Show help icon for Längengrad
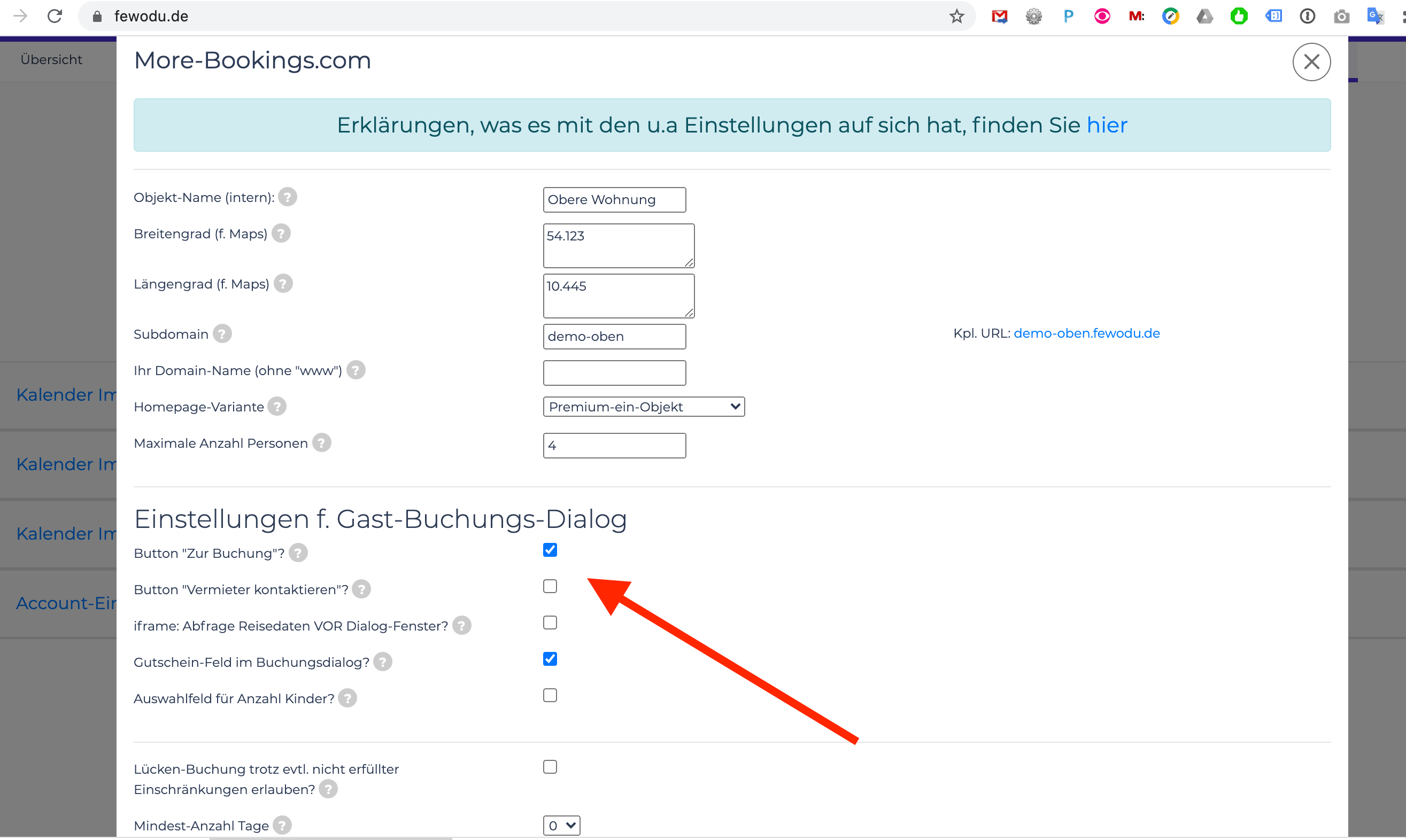 pos(283,284)
